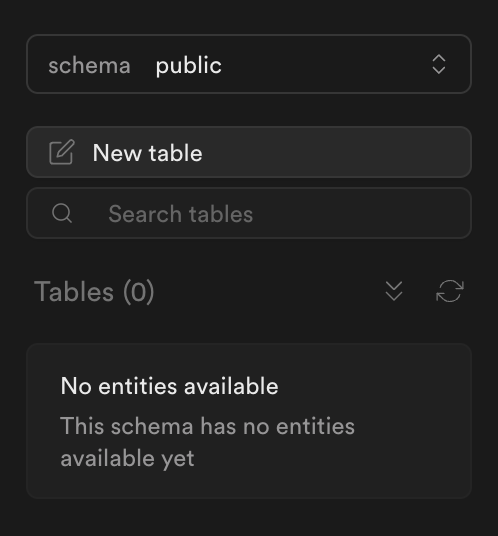Click the 'available yet' text in empty card
498x536 pixels.
pos(127,458)
